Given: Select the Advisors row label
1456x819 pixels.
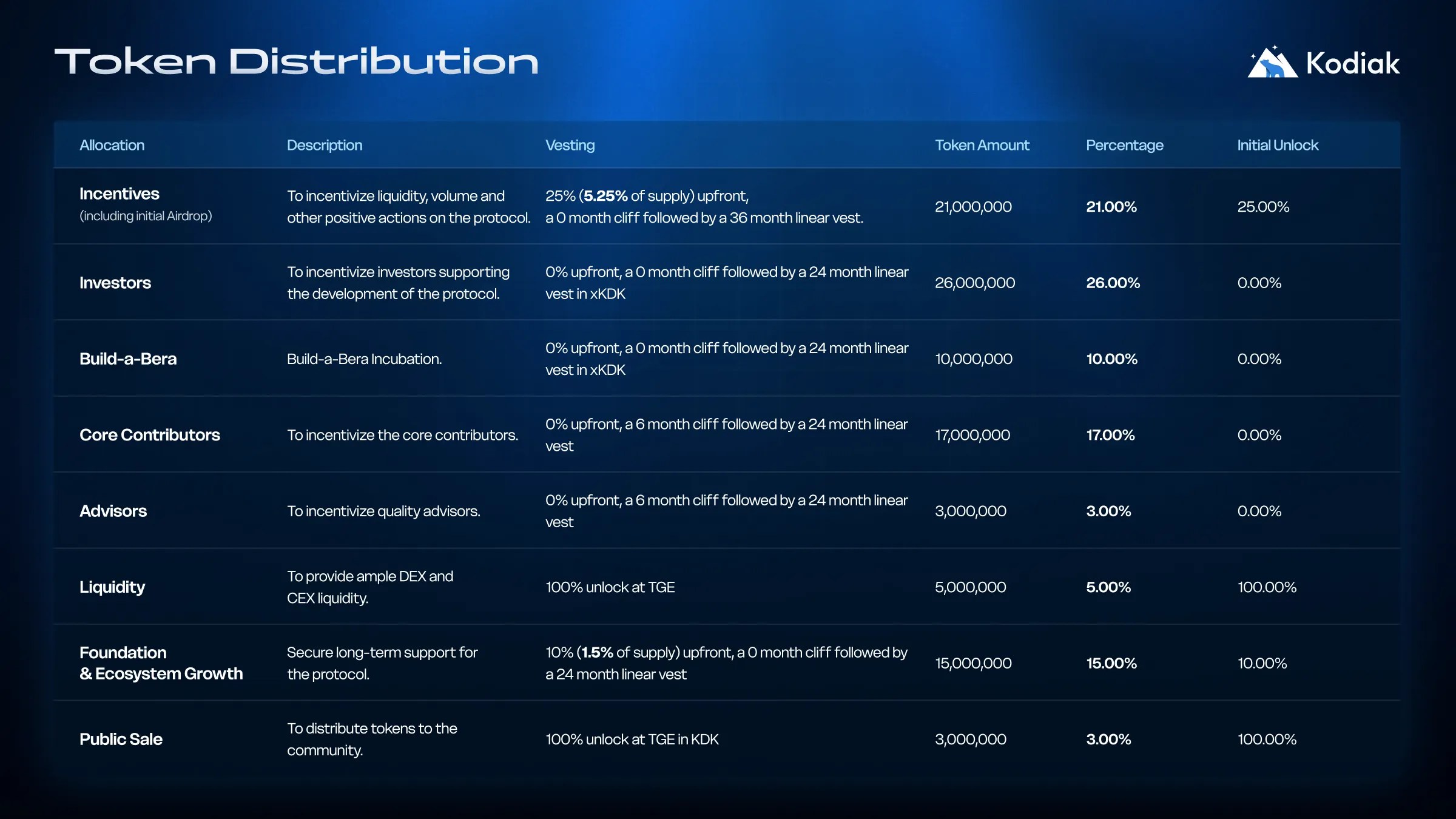Looking at the screenshot, I should [113, 511].
